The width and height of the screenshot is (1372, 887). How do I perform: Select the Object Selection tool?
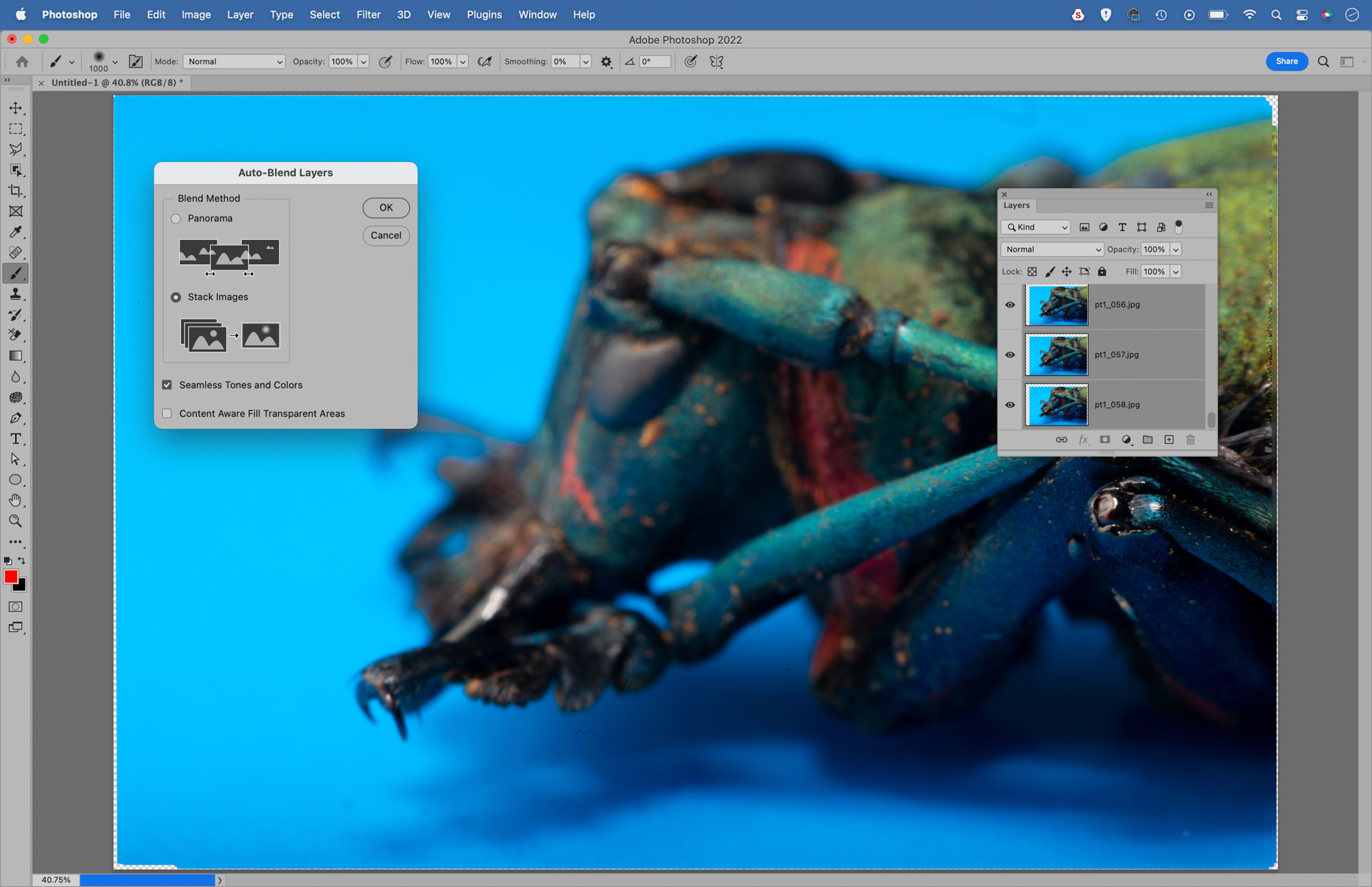16,170
